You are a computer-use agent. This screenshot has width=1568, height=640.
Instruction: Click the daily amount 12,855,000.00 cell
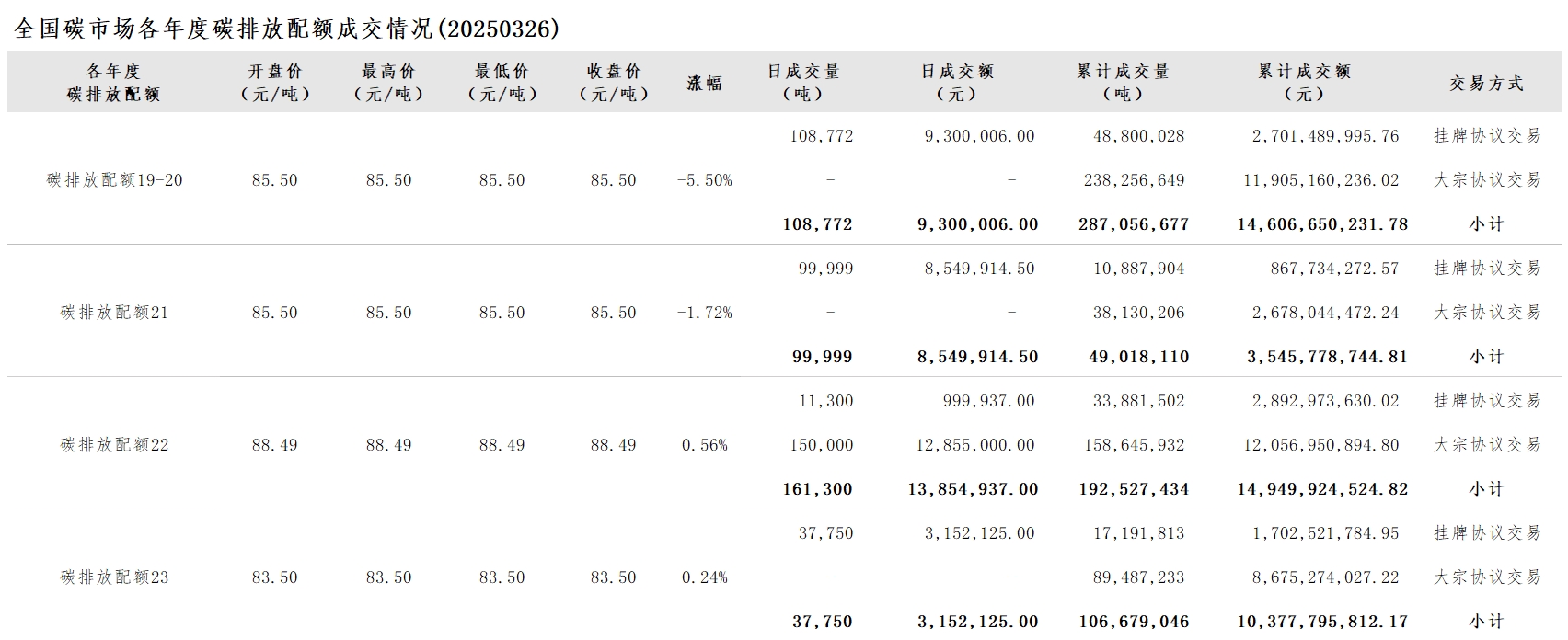pos(975,445)
